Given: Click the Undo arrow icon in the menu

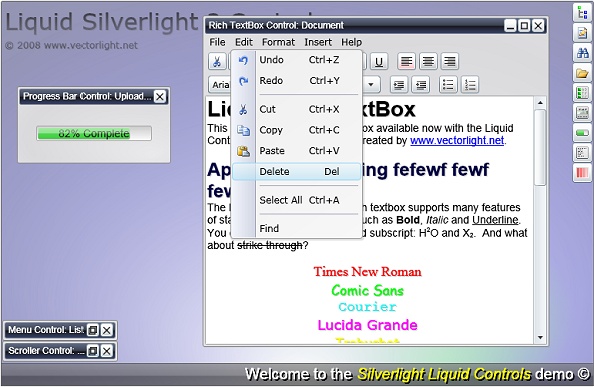Looking at the screenshot, I should [x=243, y=60].
